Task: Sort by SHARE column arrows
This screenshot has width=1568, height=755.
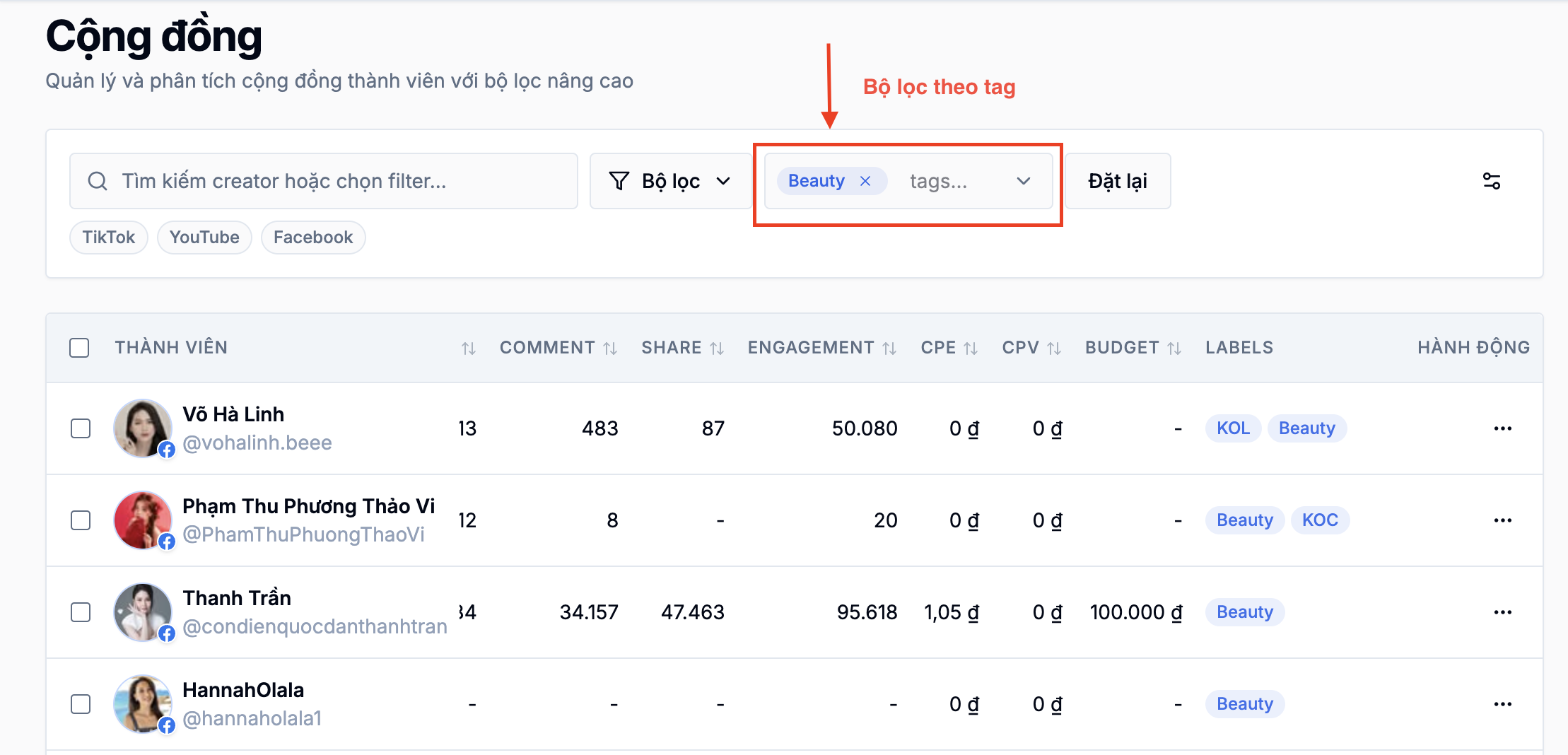Action: tap(717, 348)
